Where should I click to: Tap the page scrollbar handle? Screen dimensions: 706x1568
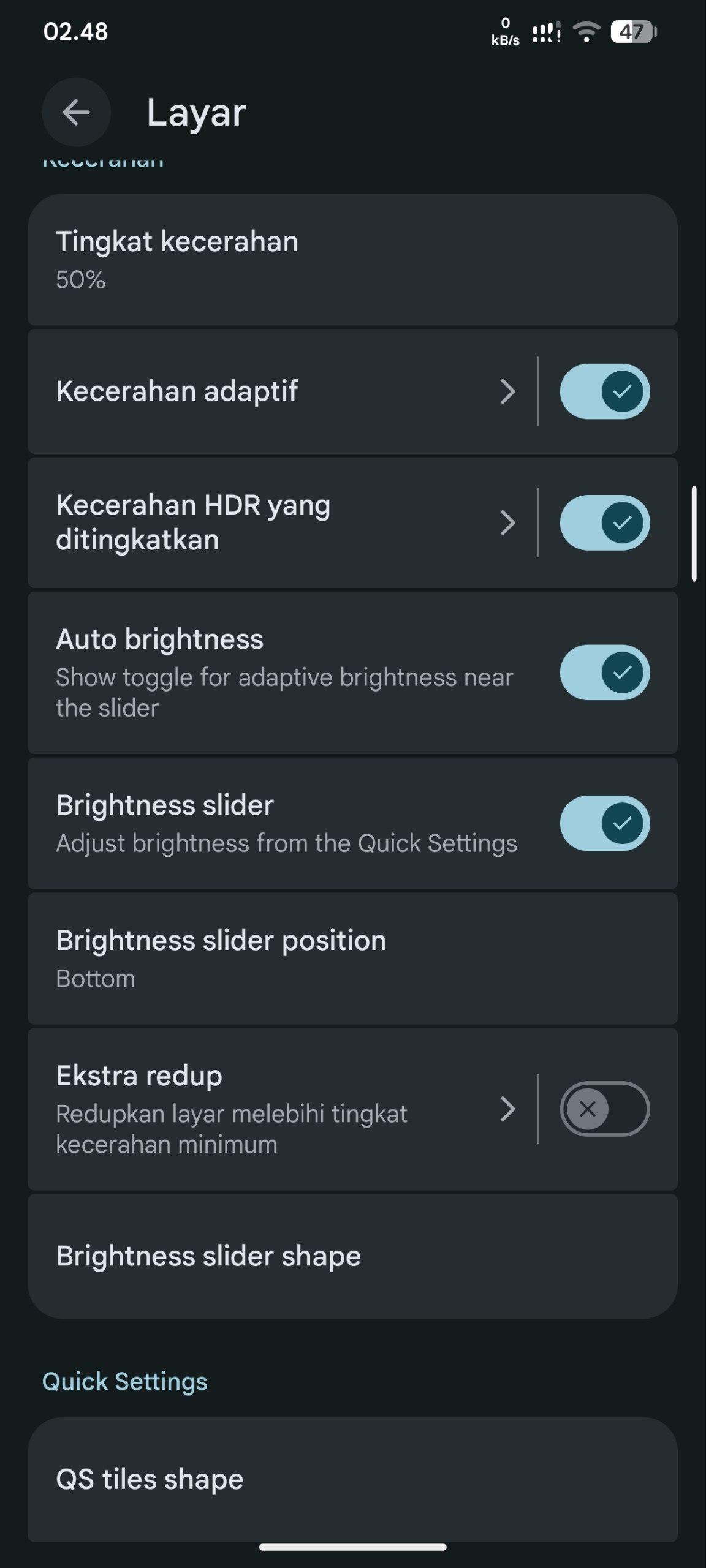click(694, 533)
